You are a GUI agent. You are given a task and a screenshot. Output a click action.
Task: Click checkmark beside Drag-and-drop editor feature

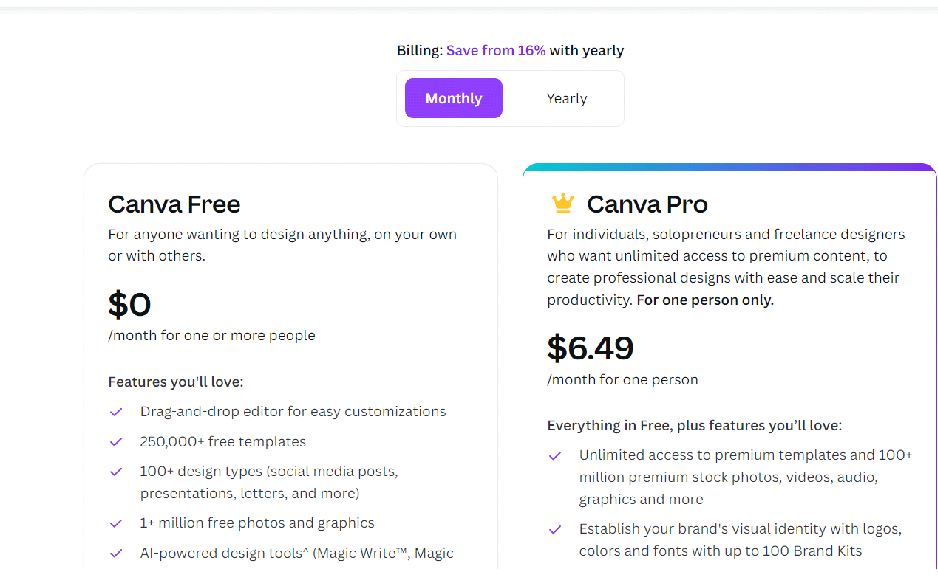(x=117, y=411)
